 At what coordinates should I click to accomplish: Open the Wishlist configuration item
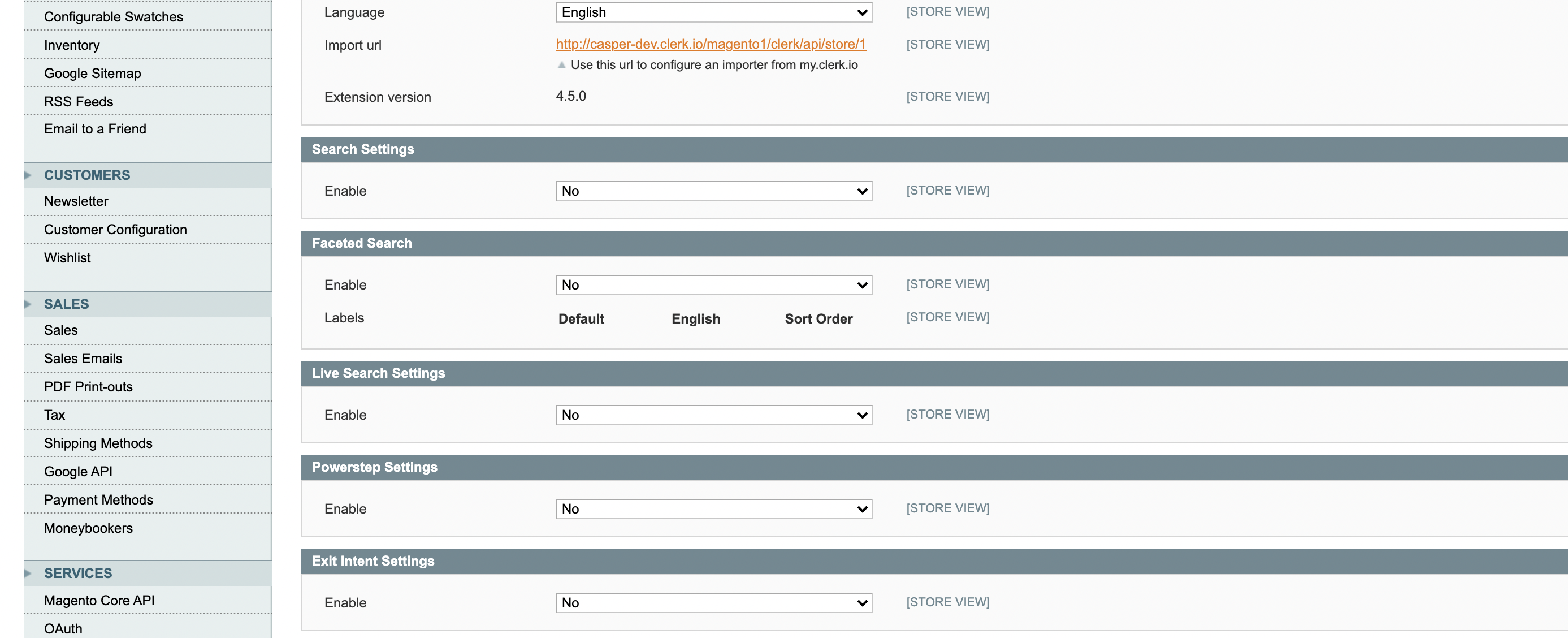pyautogui.click(x=67, y=258)
